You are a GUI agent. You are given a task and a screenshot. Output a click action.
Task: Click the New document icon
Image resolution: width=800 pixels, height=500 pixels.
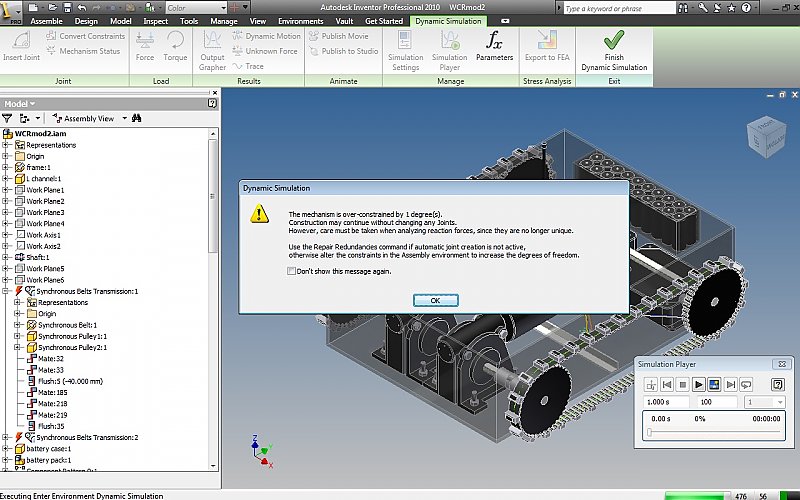click(x=33, y=8)
